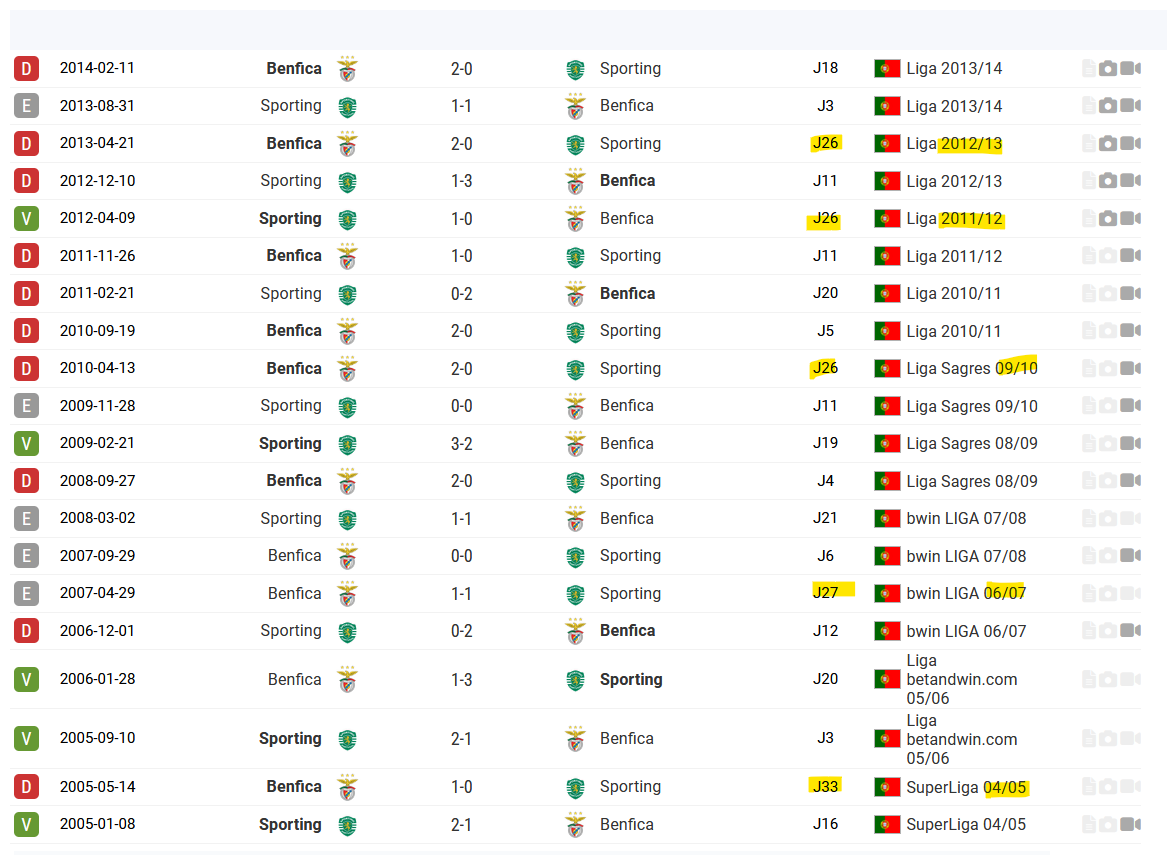
Task: Open Liga betandwin.com 05/06 in the 2006-01-28 row
Action: pyautogui.click(x=962, y=679)
